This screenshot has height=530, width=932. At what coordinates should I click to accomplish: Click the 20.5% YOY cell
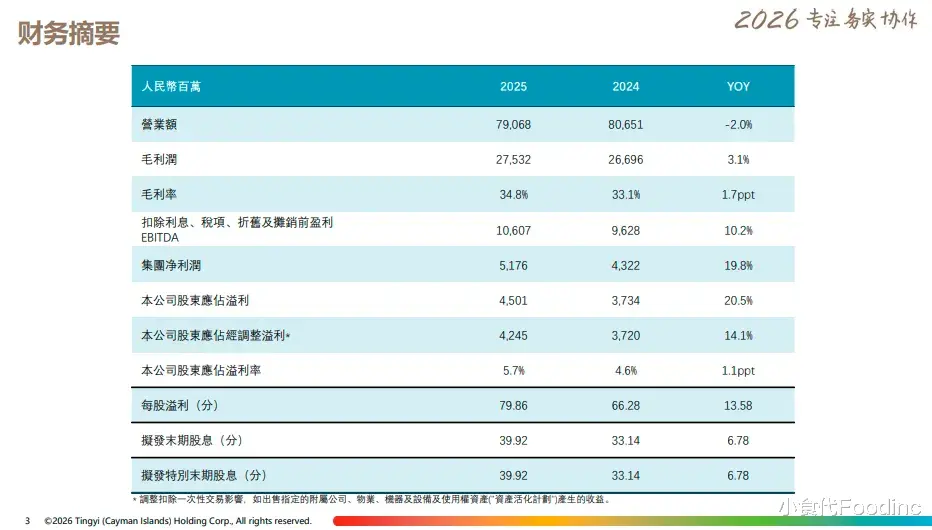[738, 301]
